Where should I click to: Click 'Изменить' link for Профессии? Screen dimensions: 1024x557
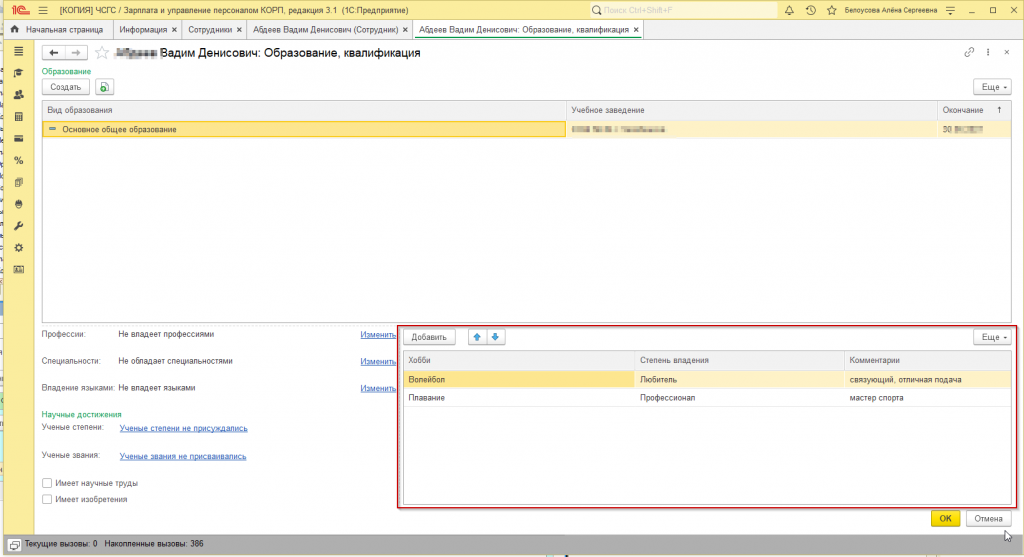[378, 334]
